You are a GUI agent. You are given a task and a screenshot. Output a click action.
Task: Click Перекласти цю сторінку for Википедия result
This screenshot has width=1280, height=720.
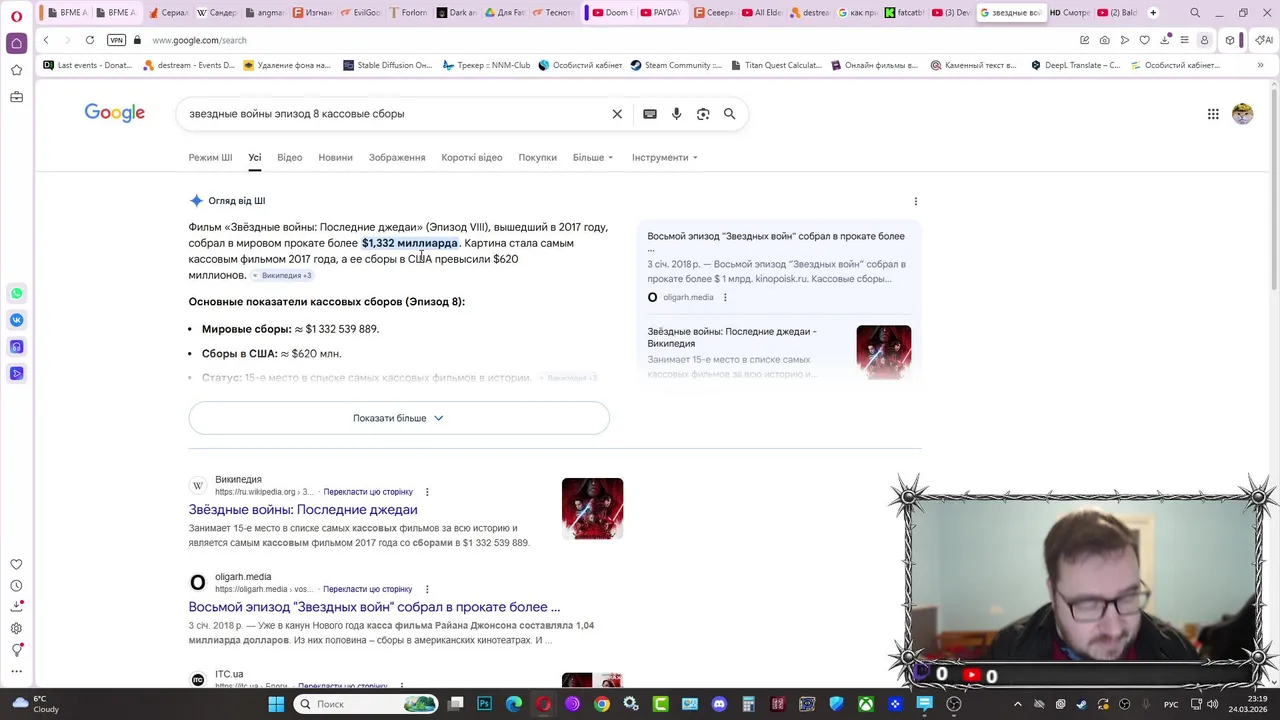[x=368, y=492]
